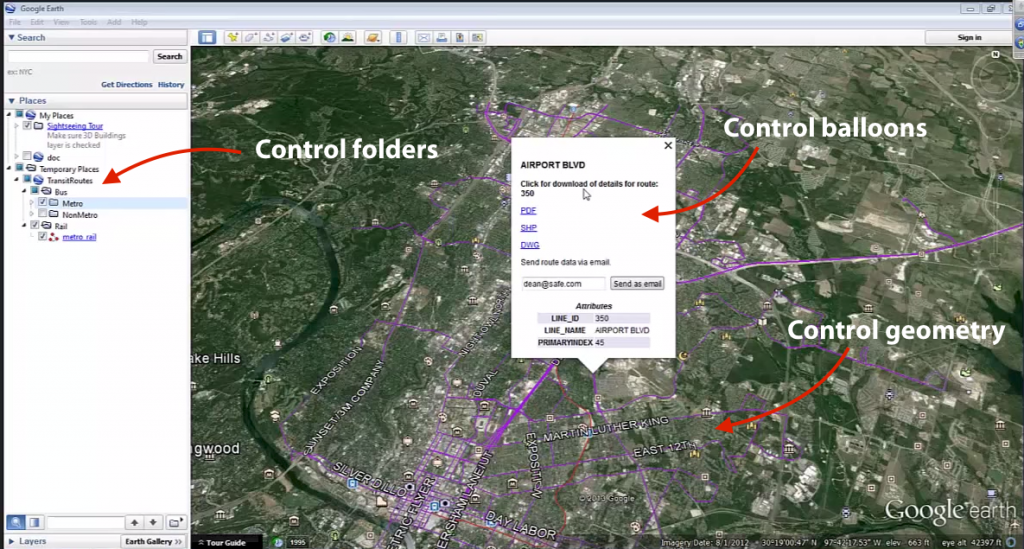Open the File menu
Viewport: 1024px width, 549px height.
coord(15,22)
